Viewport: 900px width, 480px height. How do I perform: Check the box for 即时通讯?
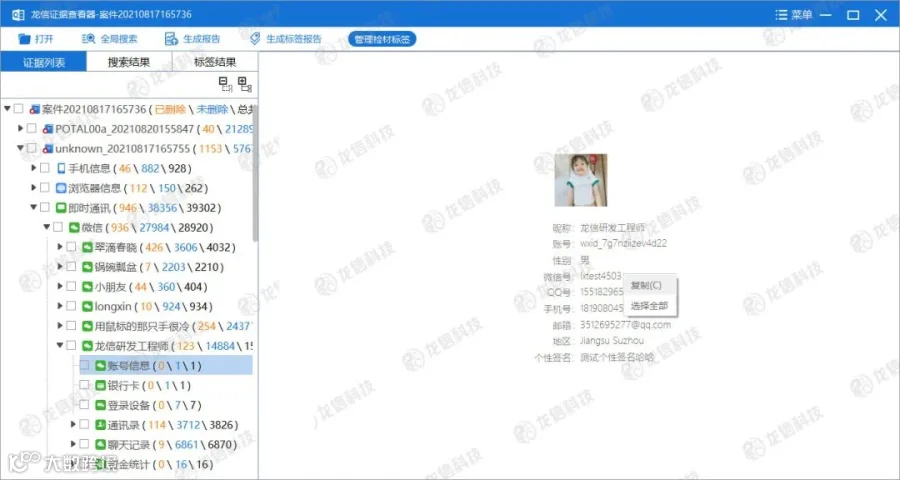[45, 208]
